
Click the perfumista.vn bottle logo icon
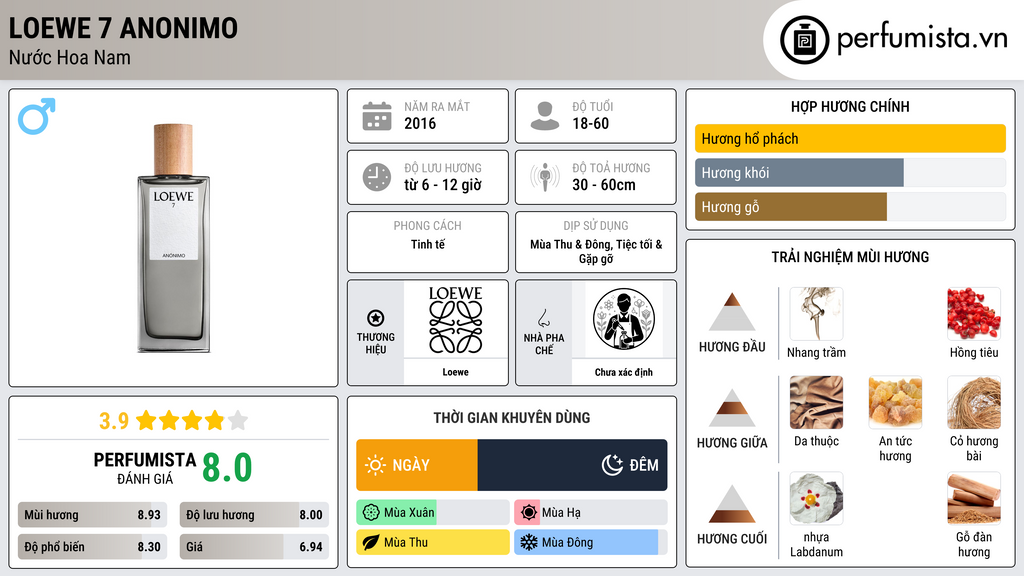tap(804, 40)
